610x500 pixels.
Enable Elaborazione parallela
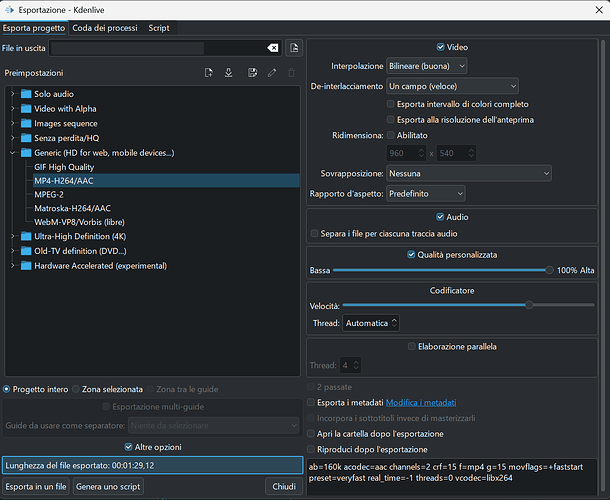[x=411, y=346]
